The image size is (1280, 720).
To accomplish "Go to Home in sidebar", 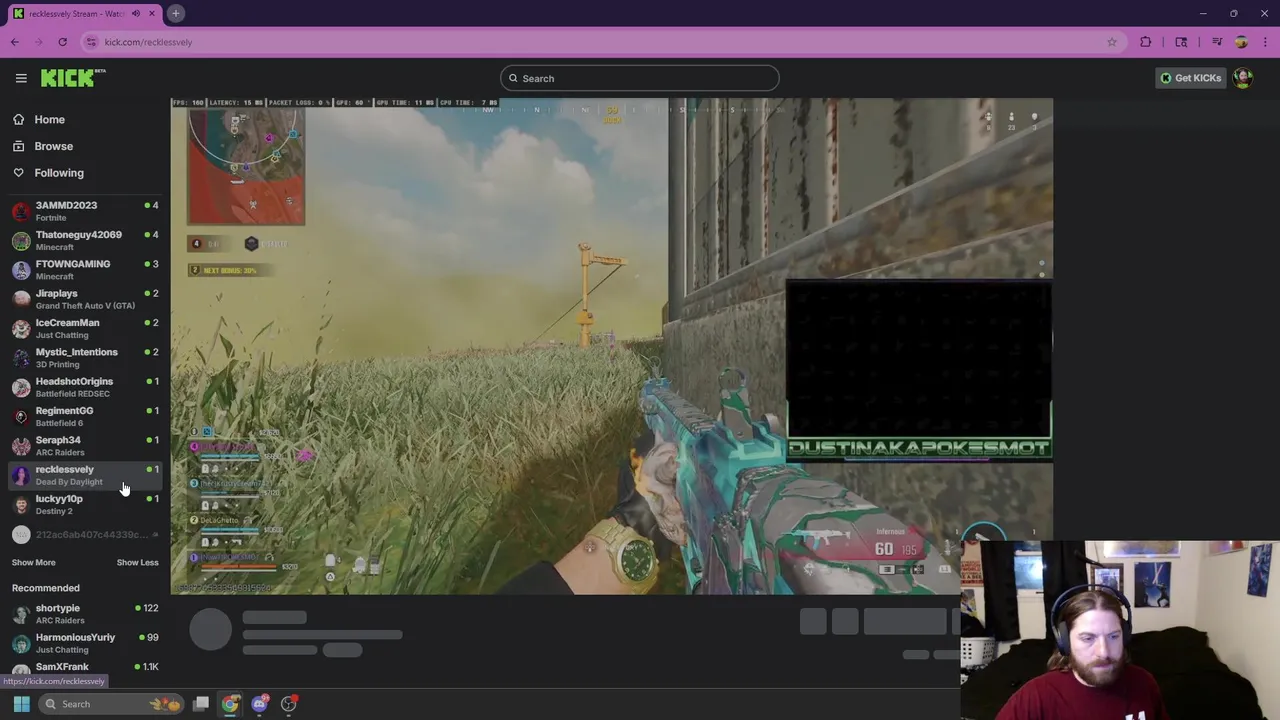I will click(49, 119).
